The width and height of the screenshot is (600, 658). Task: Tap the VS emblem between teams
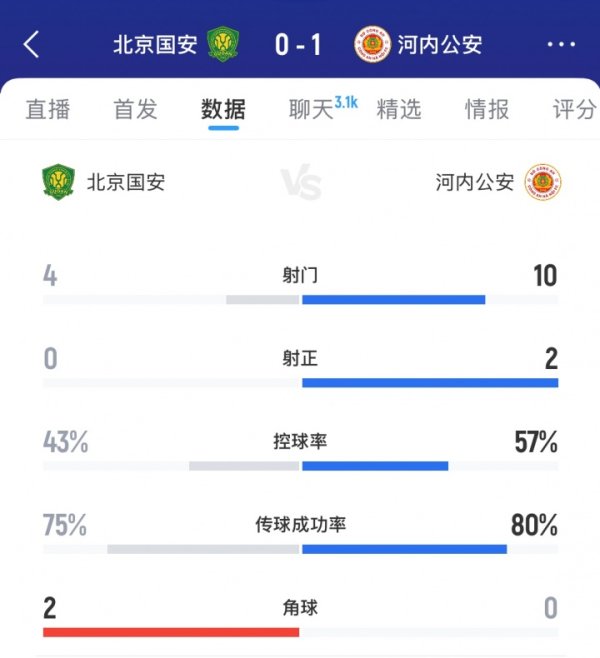[x=300, y=183]
